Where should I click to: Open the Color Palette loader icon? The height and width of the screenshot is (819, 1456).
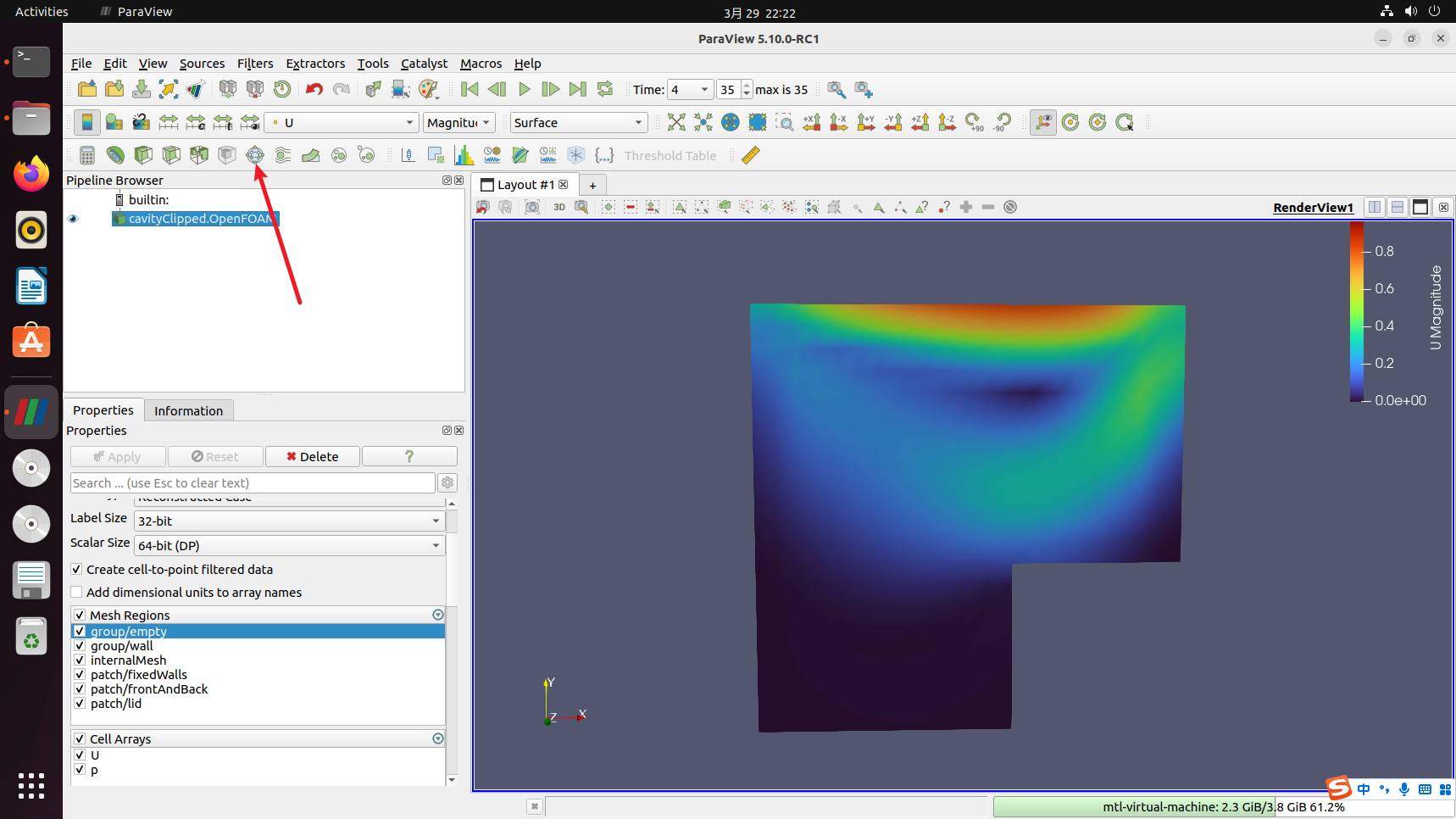429,89
